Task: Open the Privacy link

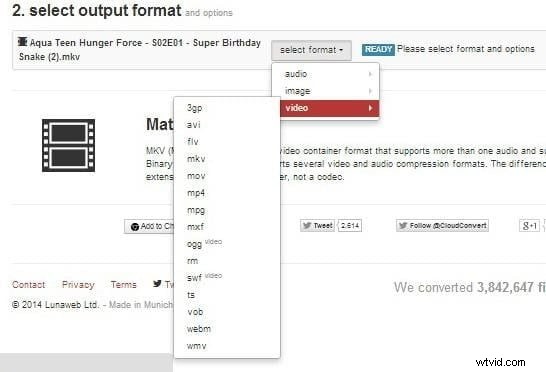Action: point(78,285)
